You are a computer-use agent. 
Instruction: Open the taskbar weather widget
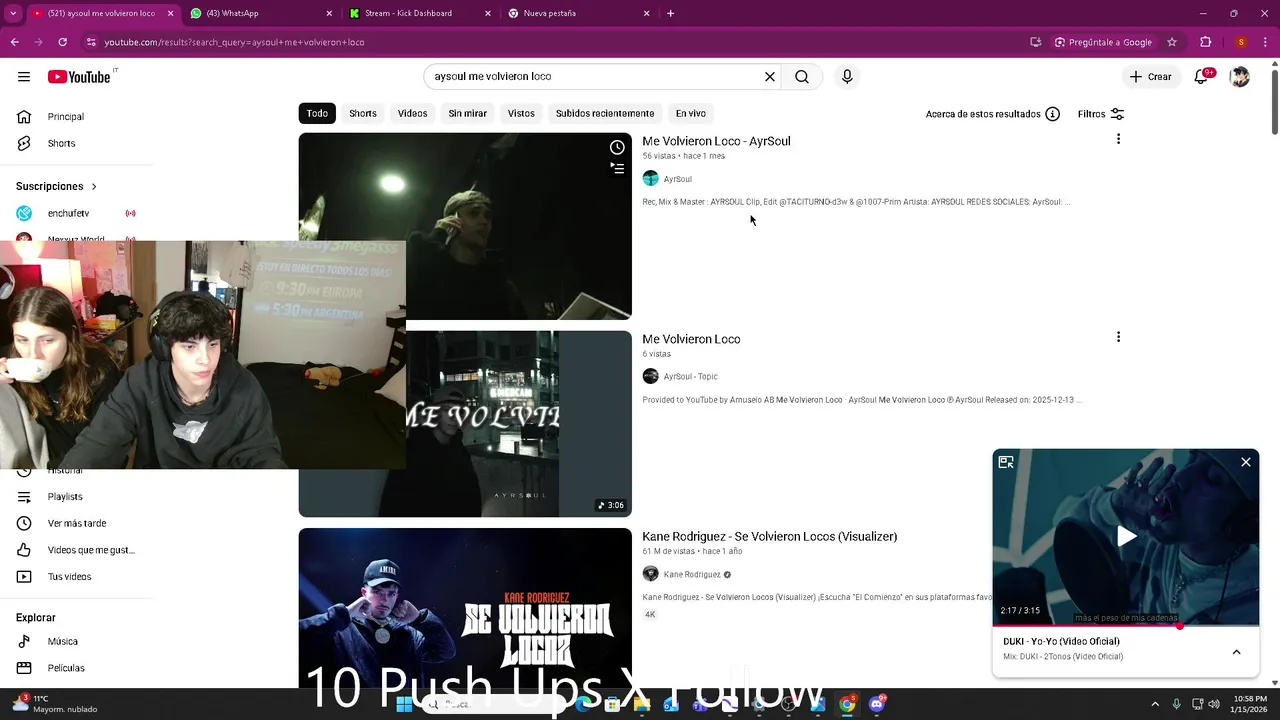[x=55, y=704]
